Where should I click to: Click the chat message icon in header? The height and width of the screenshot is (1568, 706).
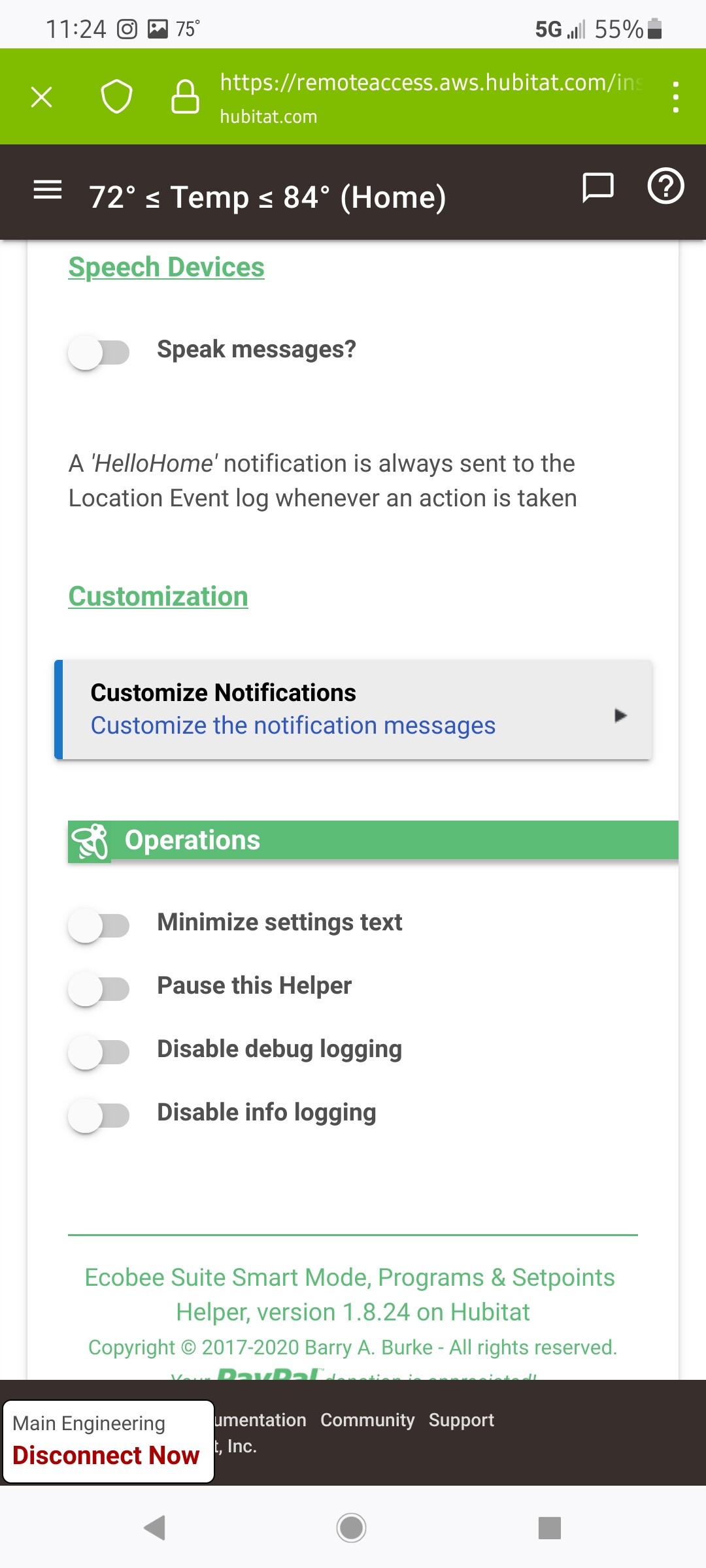597,188
